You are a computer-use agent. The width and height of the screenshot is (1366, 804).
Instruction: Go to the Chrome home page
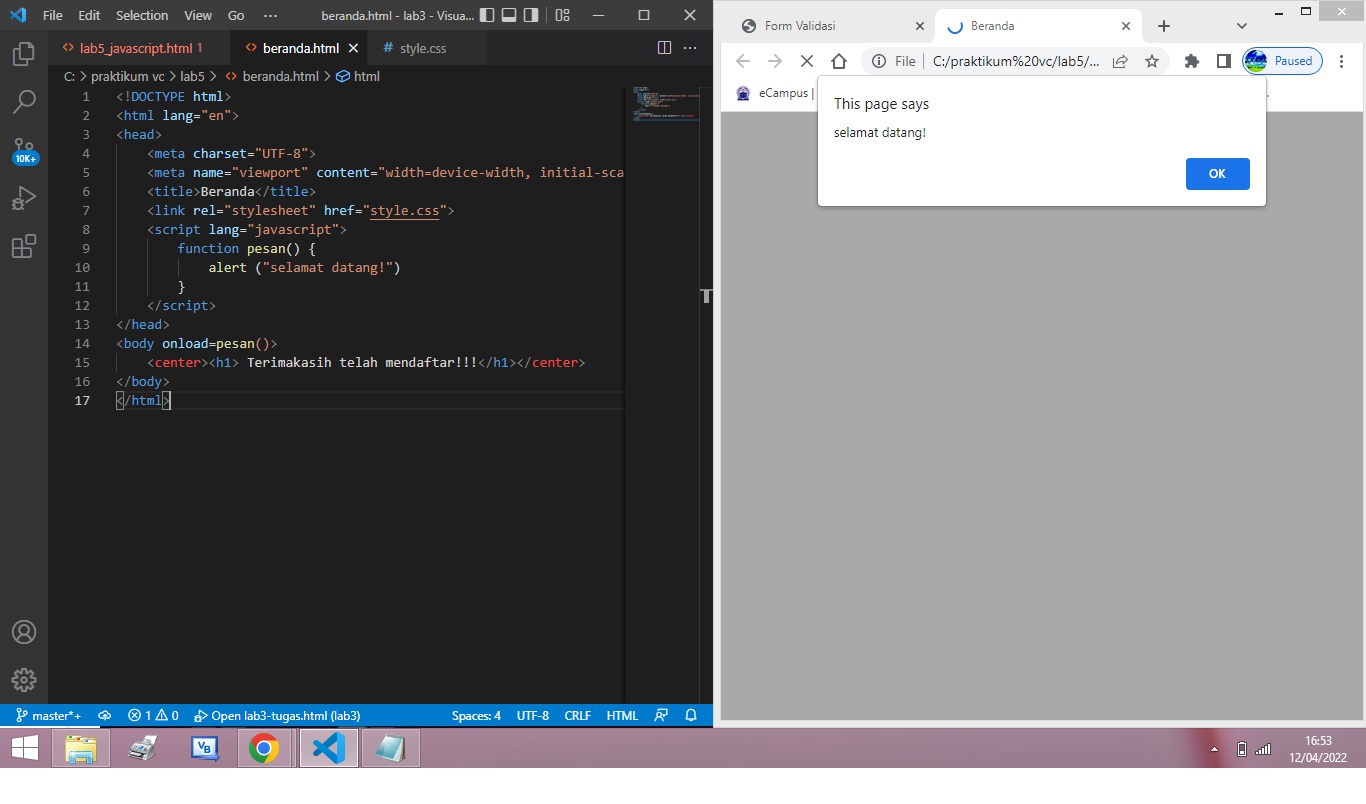[x=839, y=61]
